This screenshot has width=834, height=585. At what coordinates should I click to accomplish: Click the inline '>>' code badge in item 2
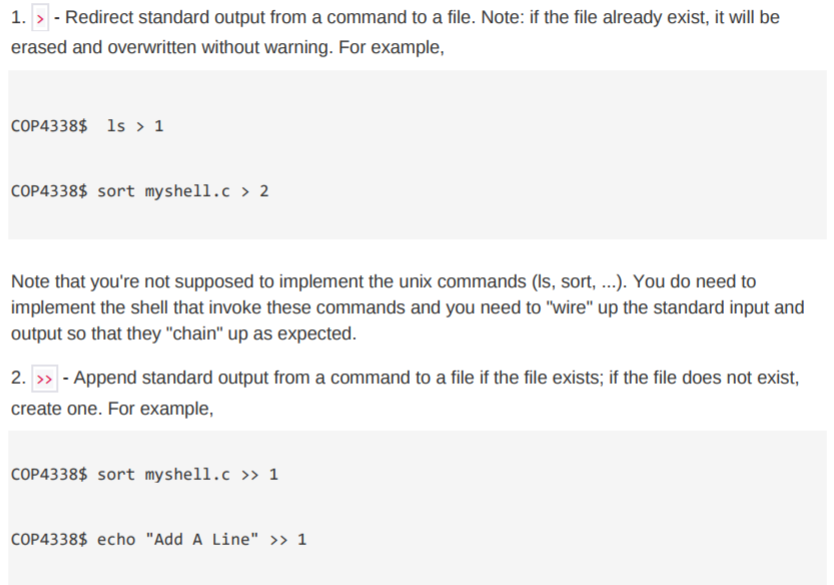pos(45,379)
